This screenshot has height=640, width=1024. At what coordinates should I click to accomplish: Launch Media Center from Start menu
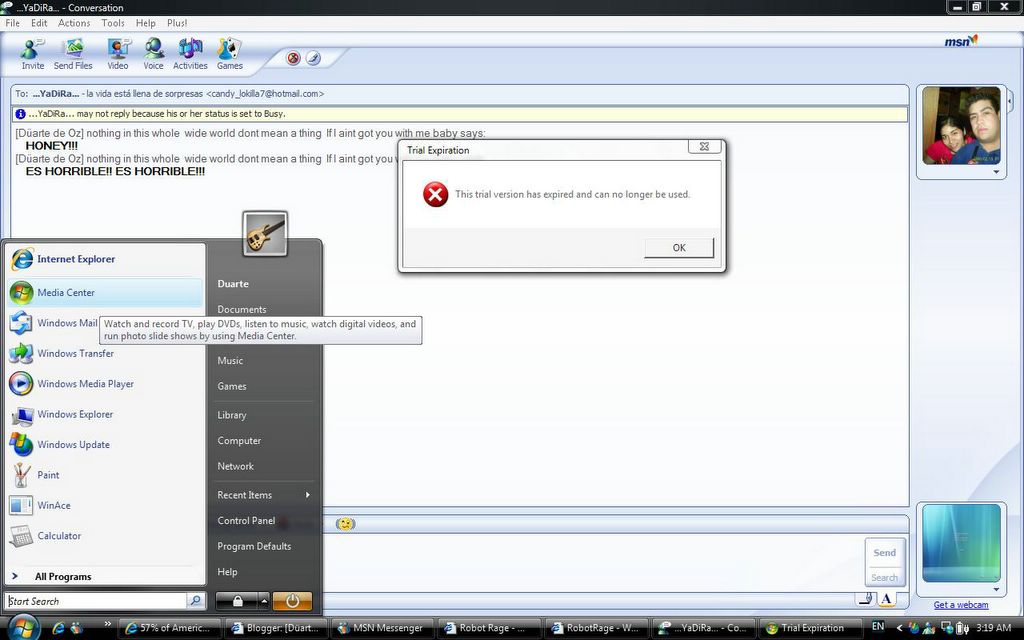point(105,293)
